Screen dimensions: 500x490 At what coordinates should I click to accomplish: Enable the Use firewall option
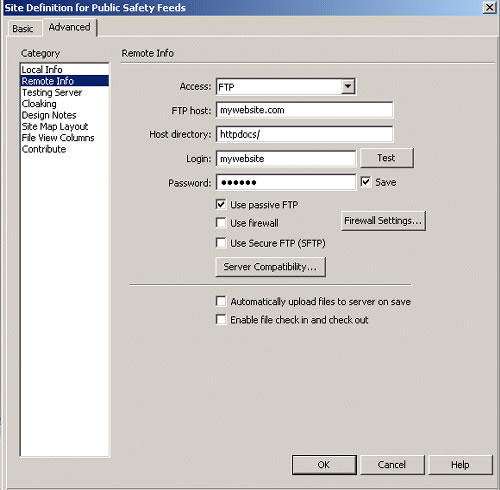[221, 223]
